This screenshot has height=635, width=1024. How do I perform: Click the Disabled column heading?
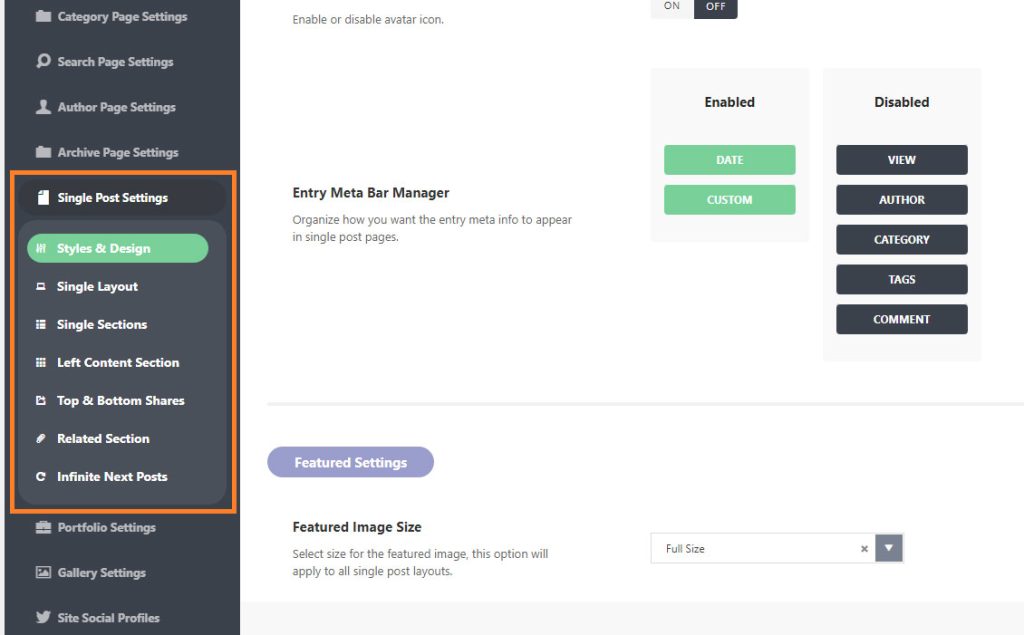pyautogui.click(x=901, y=102)
